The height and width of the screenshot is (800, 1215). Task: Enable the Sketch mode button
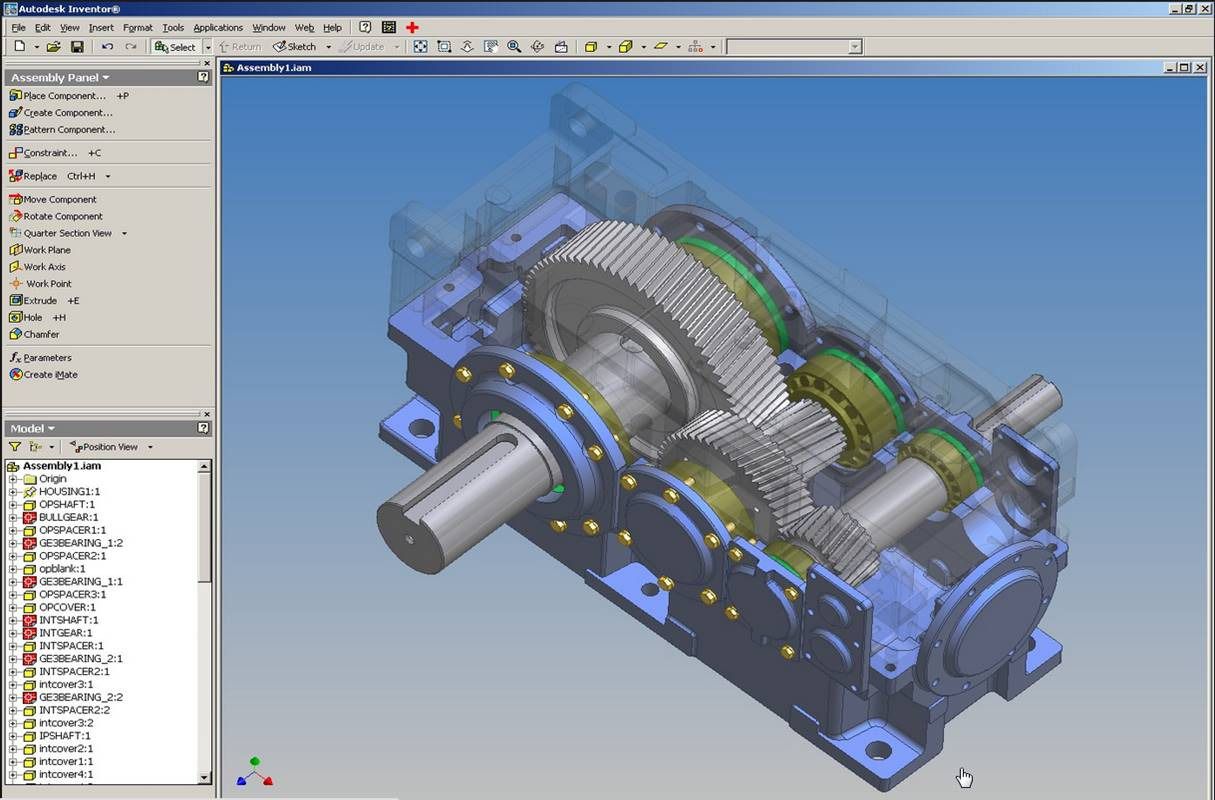(x=297, y=46)
